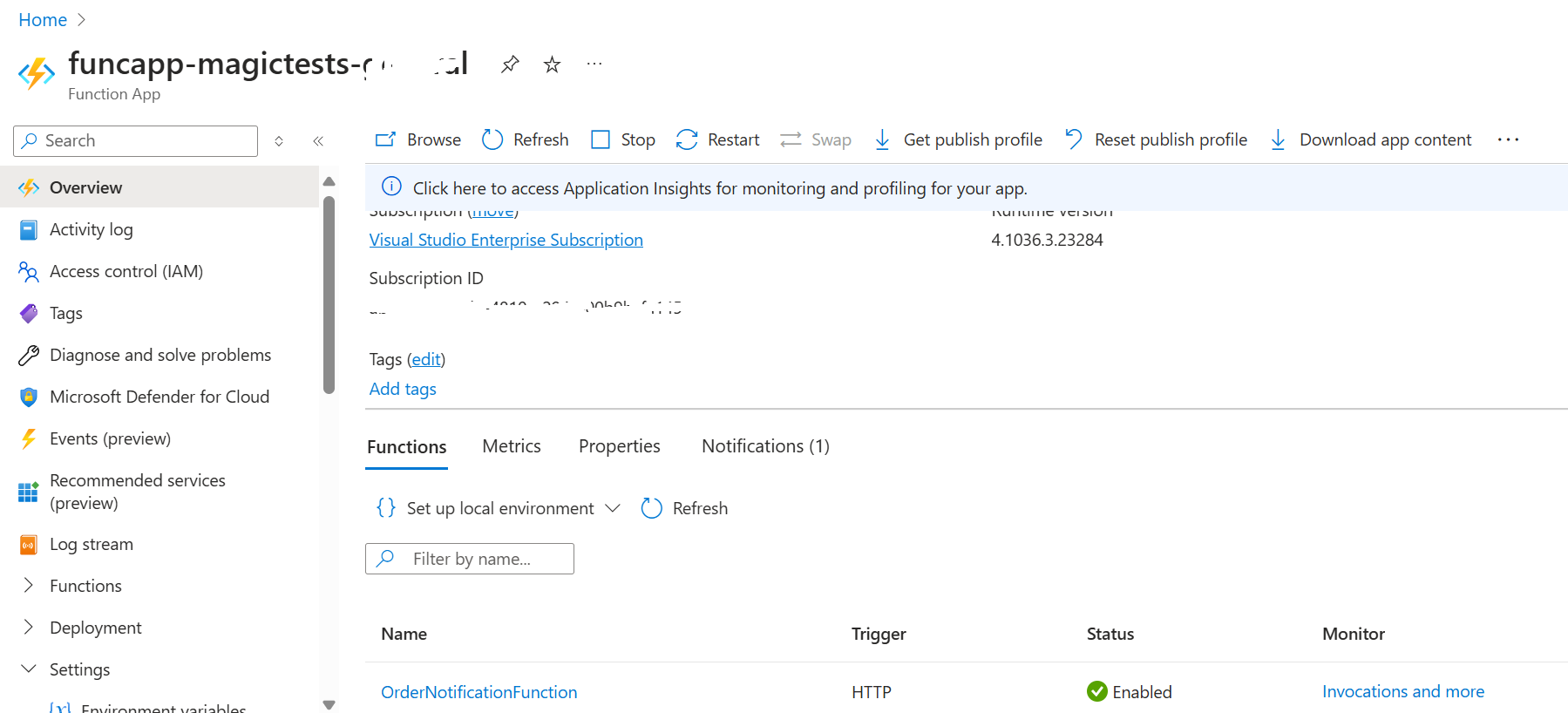Click the Filter by name field
Viewport: 1568px width, 713px height.
470,559
